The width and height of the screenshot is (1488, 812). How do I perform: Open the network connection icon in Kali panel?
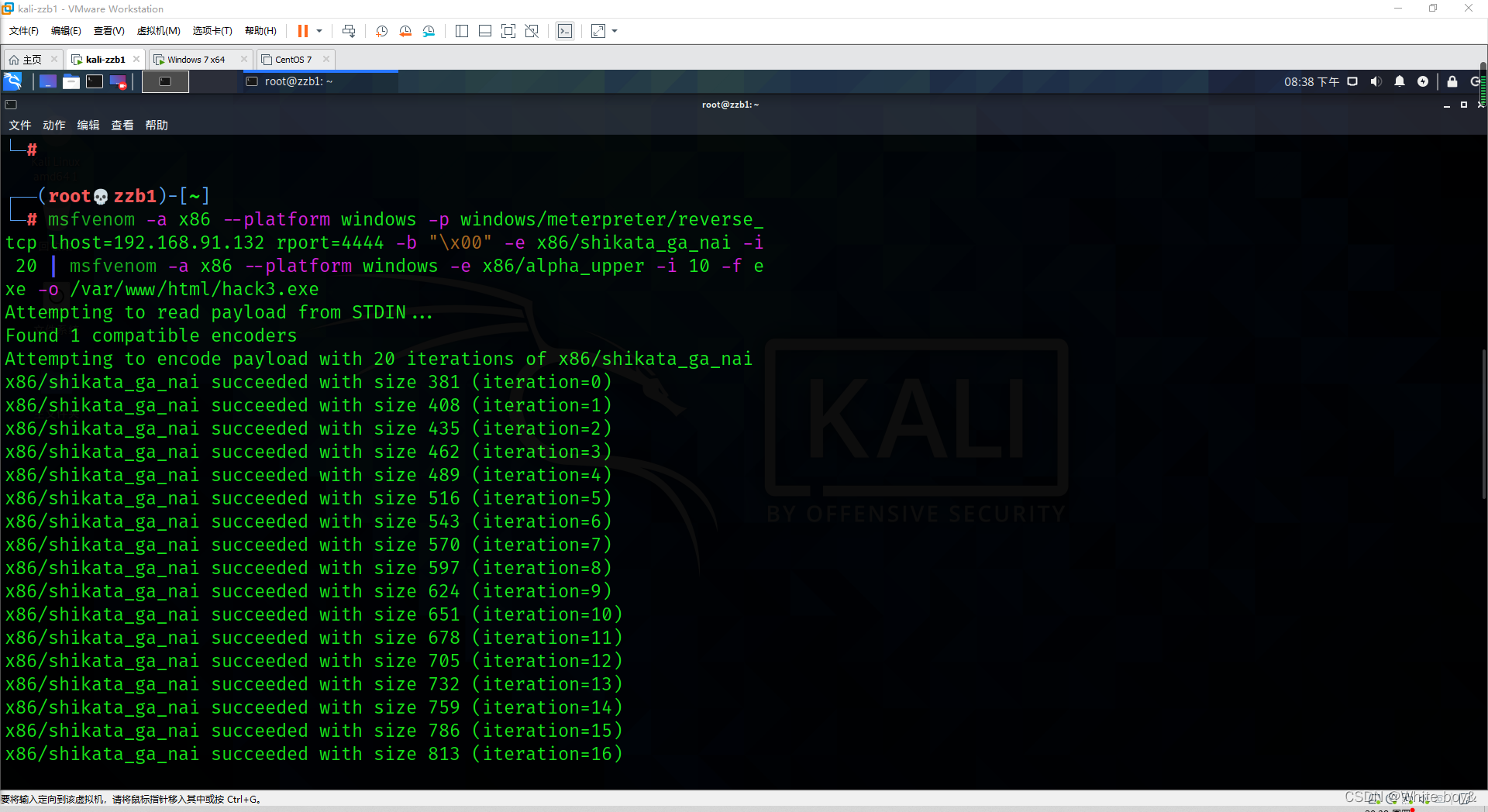coord(1352,81)
